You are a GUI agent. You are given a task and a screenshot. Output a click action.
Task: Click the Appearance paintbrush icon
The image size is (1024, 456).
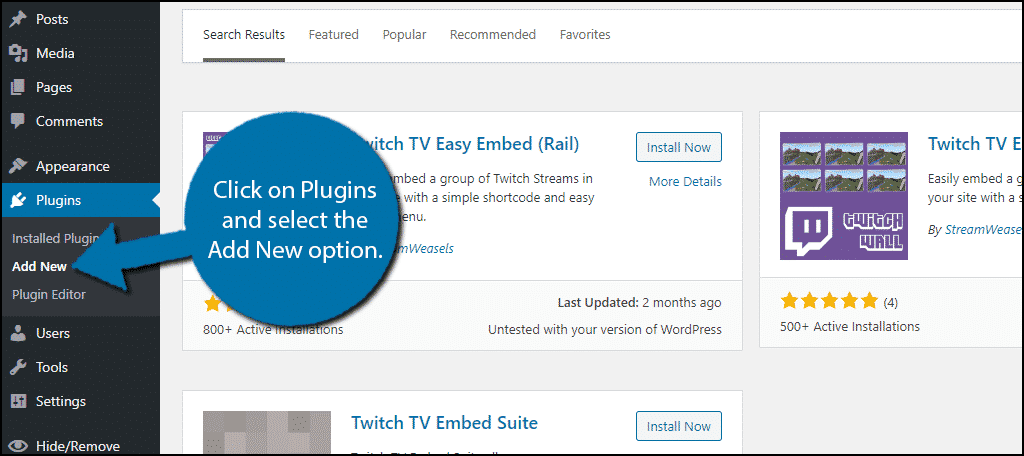[18, 166]
